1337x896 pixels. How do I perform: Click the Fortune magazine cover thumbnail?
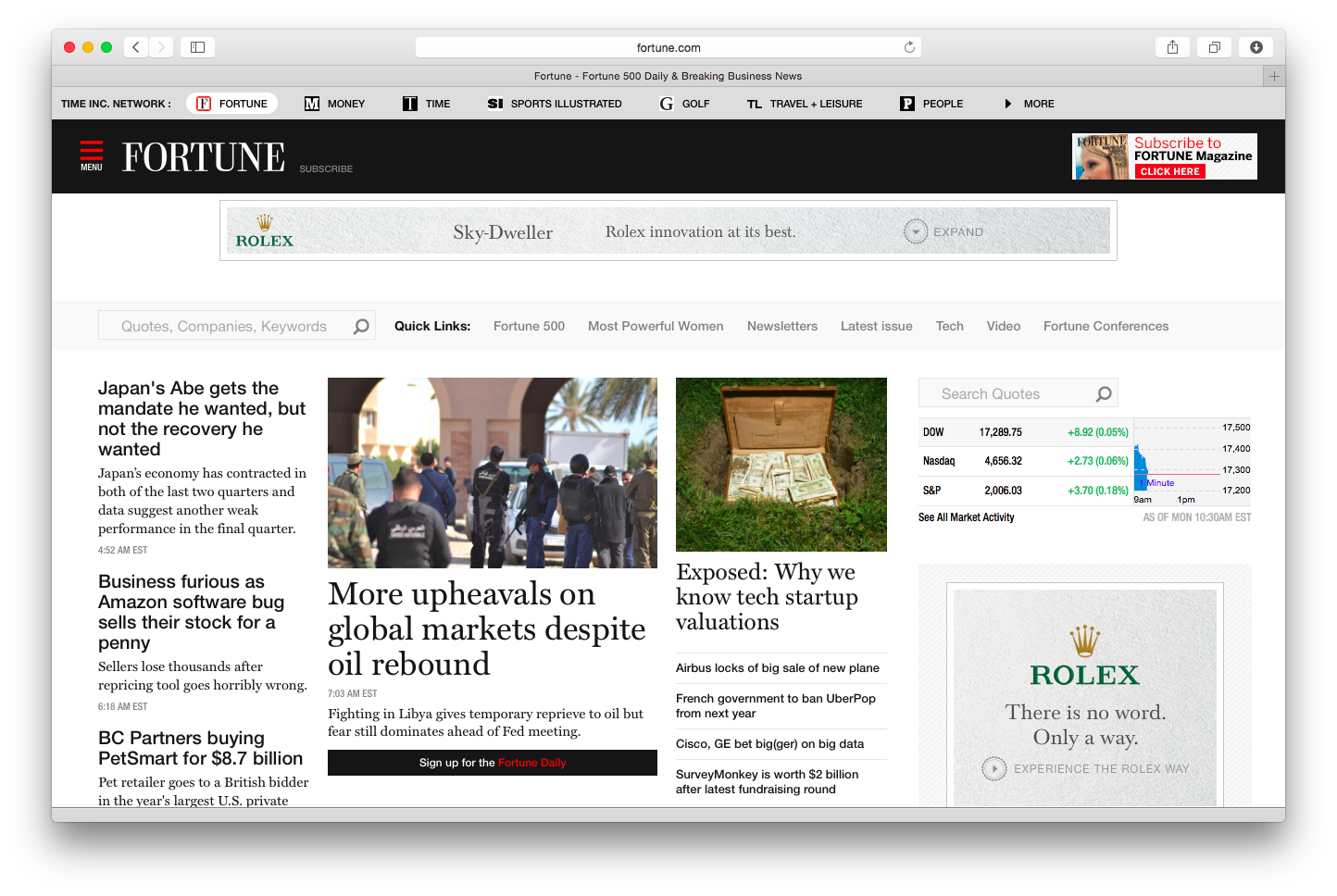coord(1101,156)
